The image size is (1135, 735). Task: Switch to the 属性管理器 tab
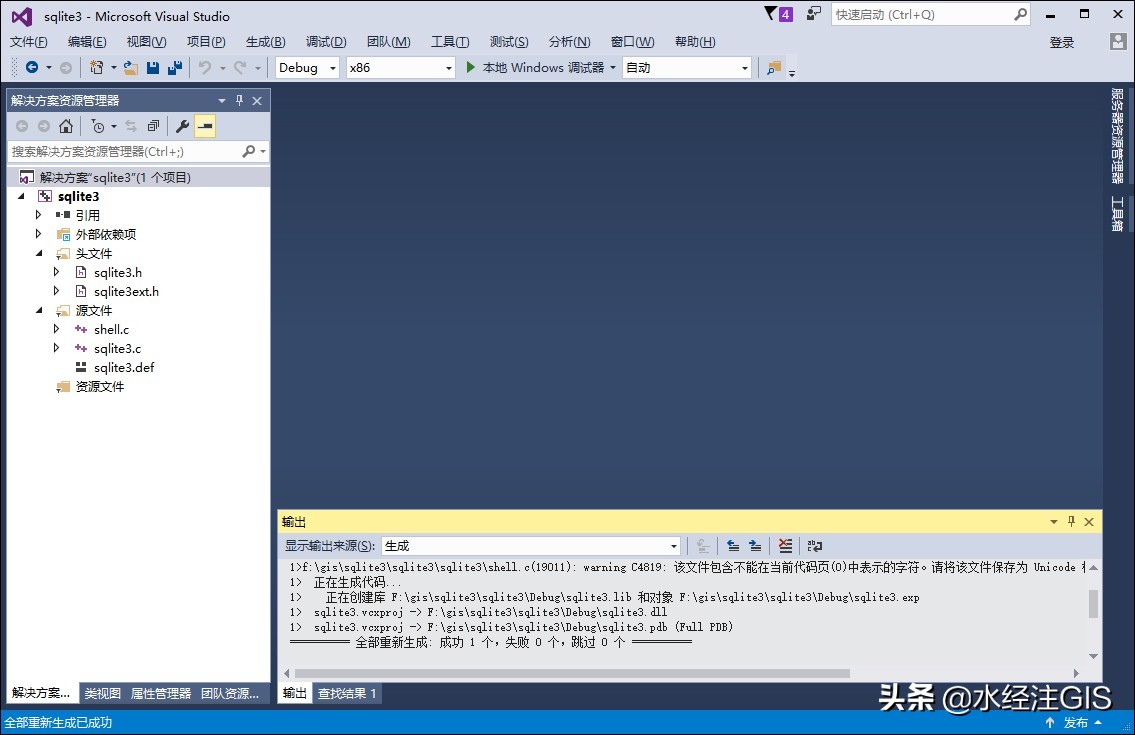point(161,693)
